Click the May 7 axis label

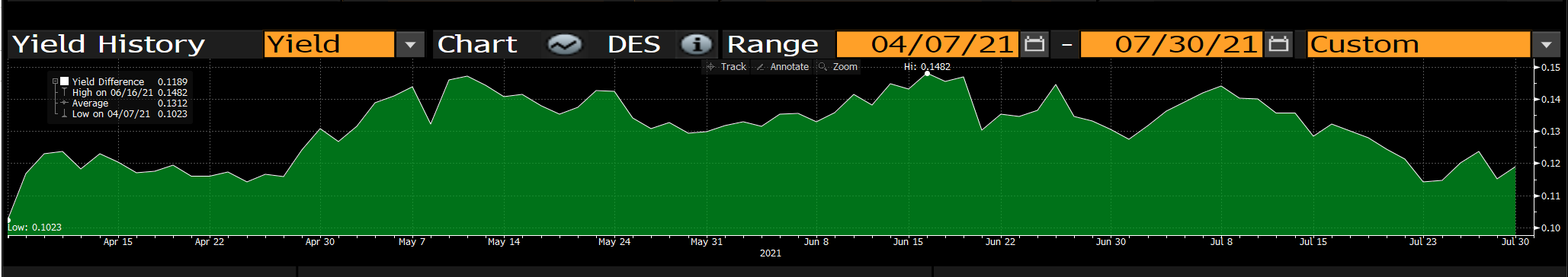coord(412,242)
